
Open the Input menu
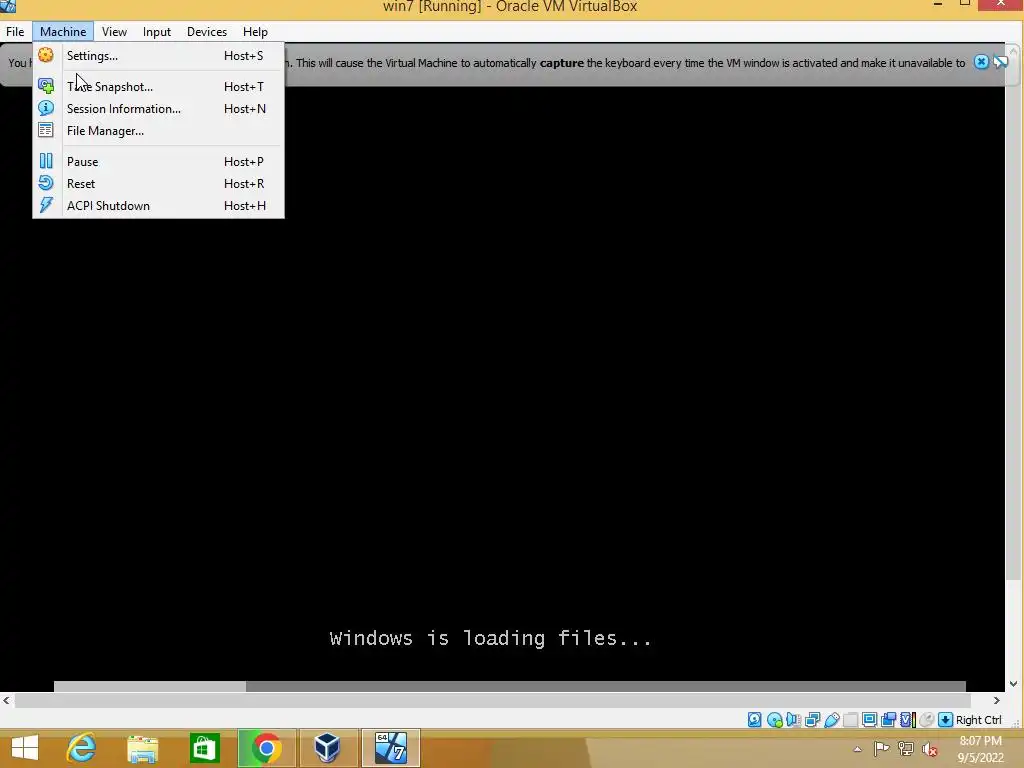coord(157,31)
